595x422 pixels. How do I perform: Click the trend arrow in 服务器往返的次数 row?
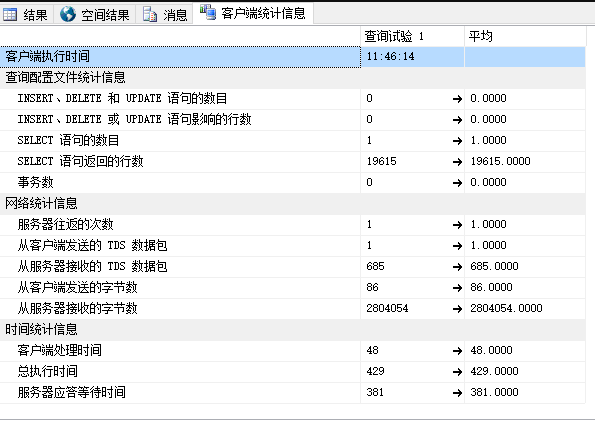click(457, 225)
